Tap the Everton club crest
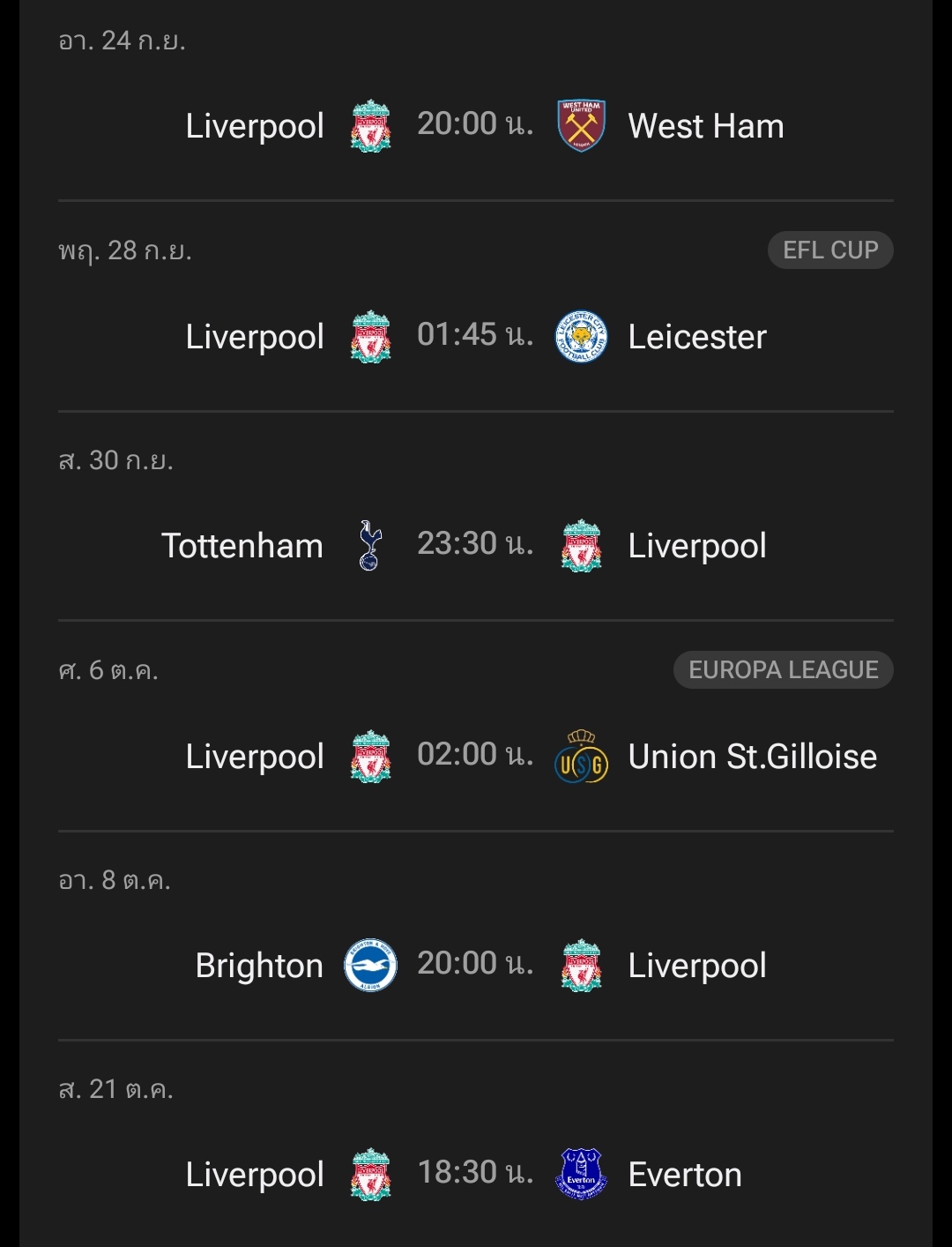The width and height of the screenshot is (952, 1247). (581, 1174)
